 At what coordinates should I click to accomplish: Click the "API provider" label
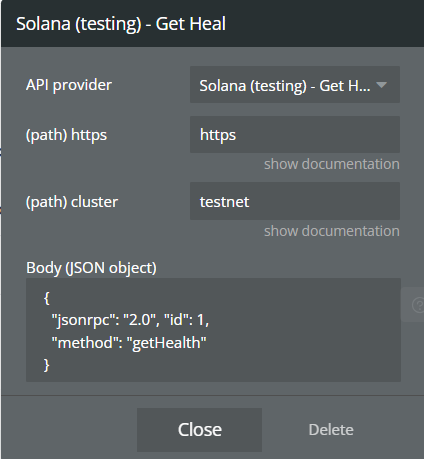[69, 85]
